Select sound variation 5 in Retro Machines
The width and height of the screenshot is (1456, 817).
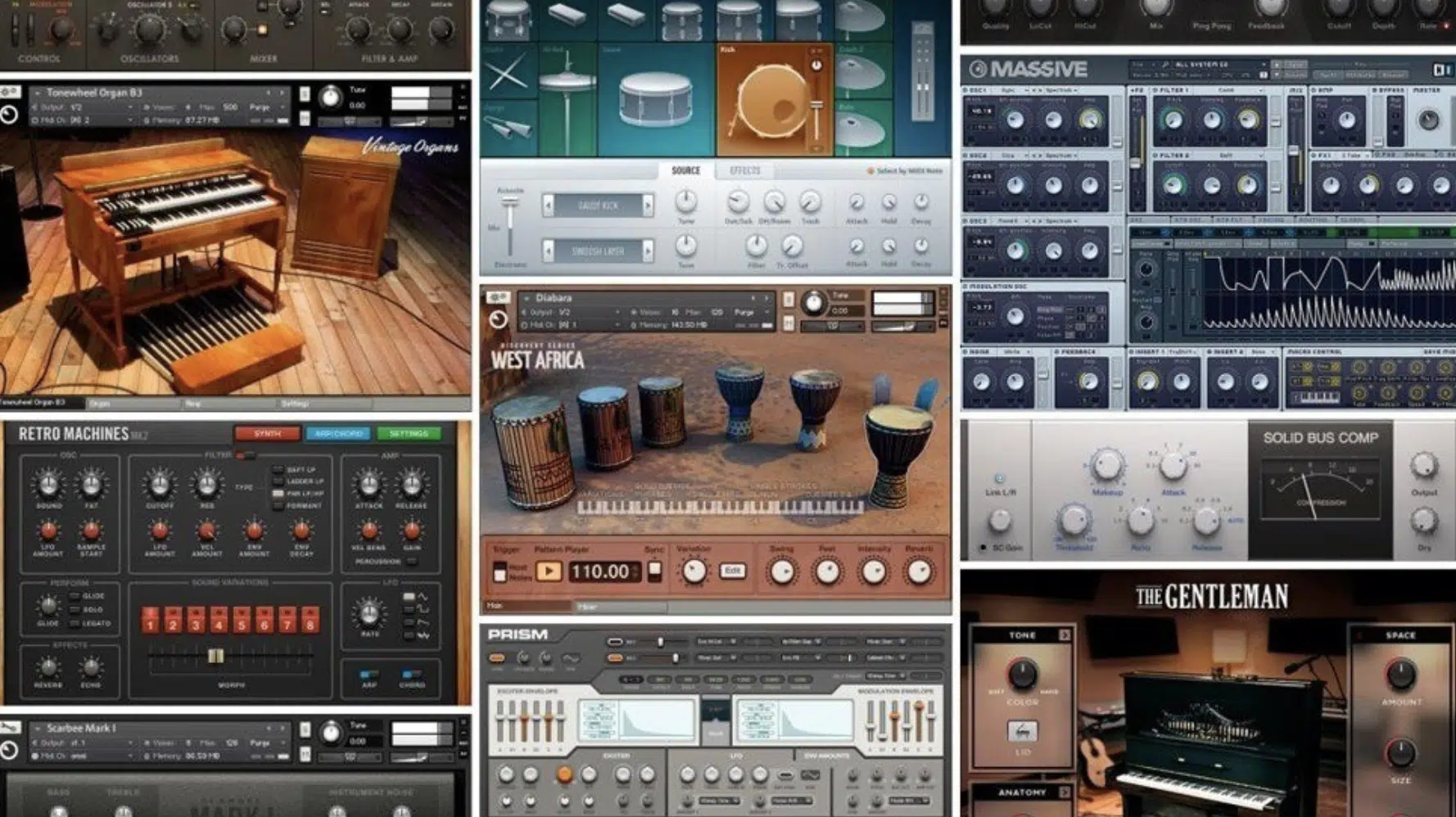click(242, 620)
